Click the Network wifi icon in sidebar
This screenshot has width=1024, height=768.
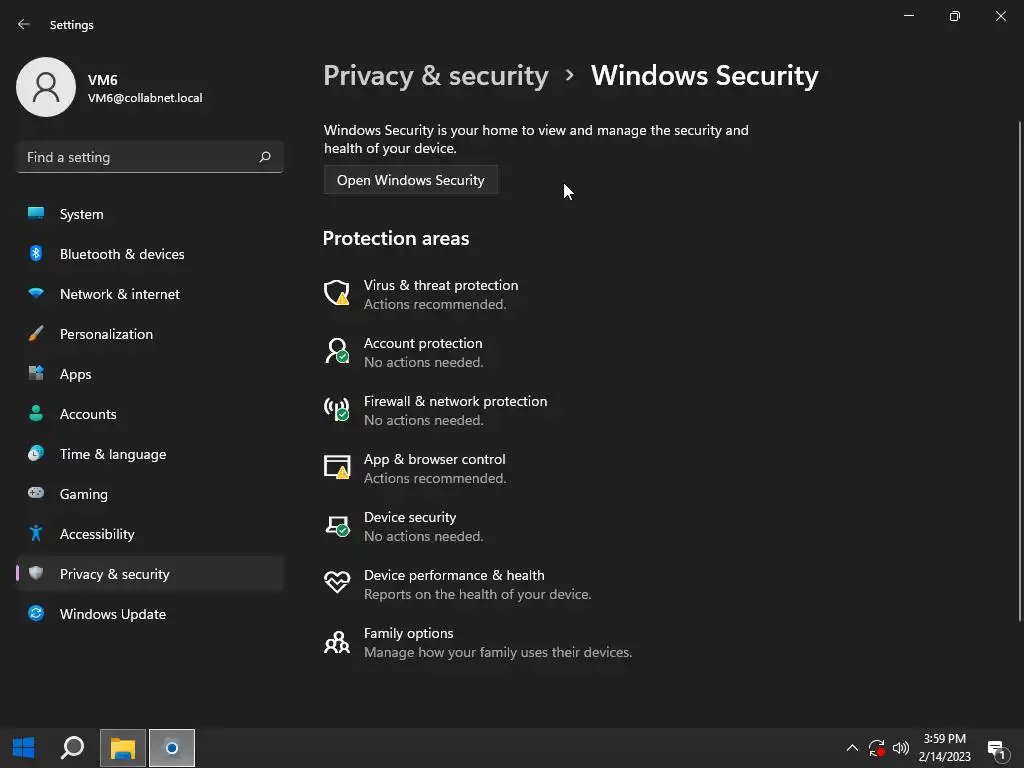coord(36,293)
